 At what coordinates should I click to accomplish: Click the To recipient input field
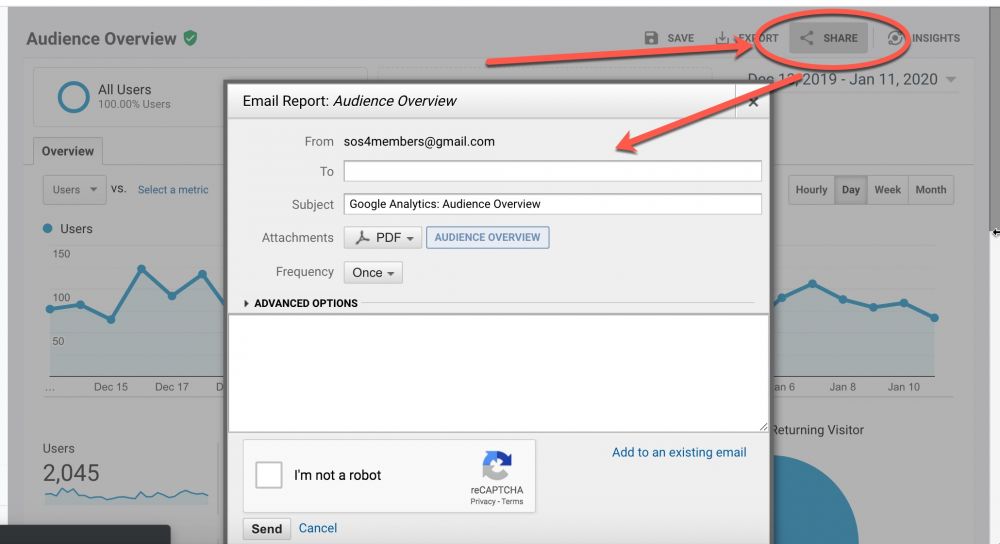[552, 171]
